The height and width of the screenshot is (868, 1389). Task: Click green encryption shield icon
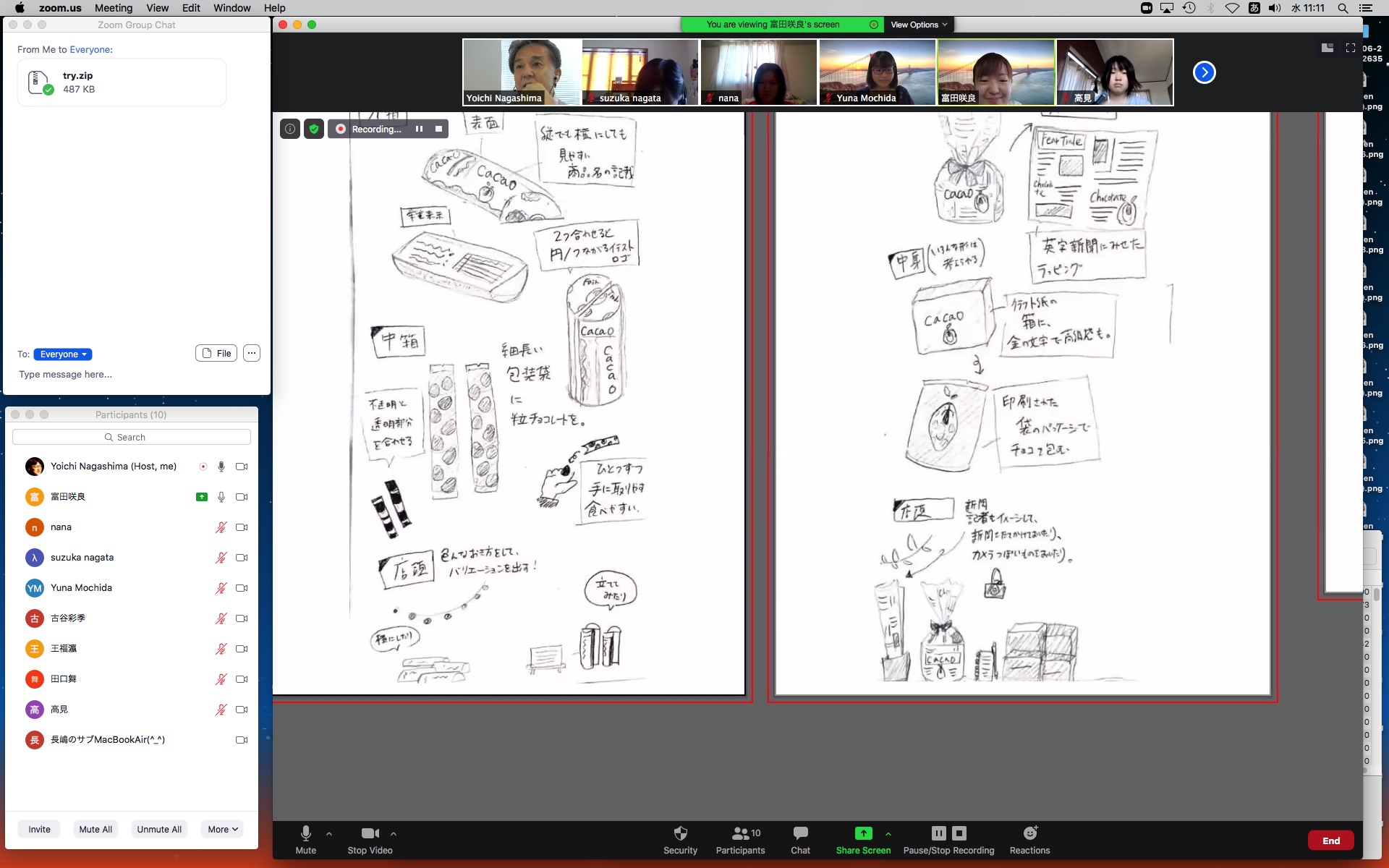click(x=314, y=129)
